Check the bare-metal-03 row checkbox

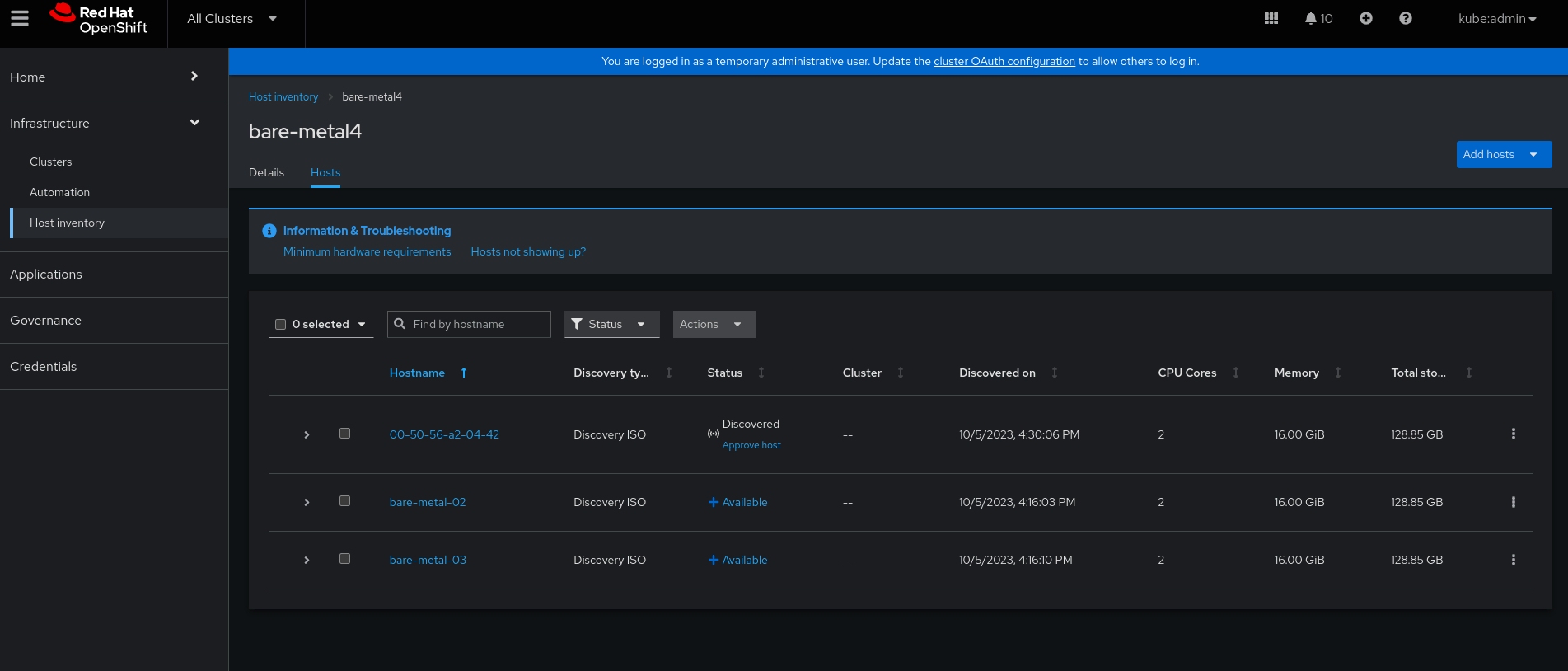tap(344, 559)
